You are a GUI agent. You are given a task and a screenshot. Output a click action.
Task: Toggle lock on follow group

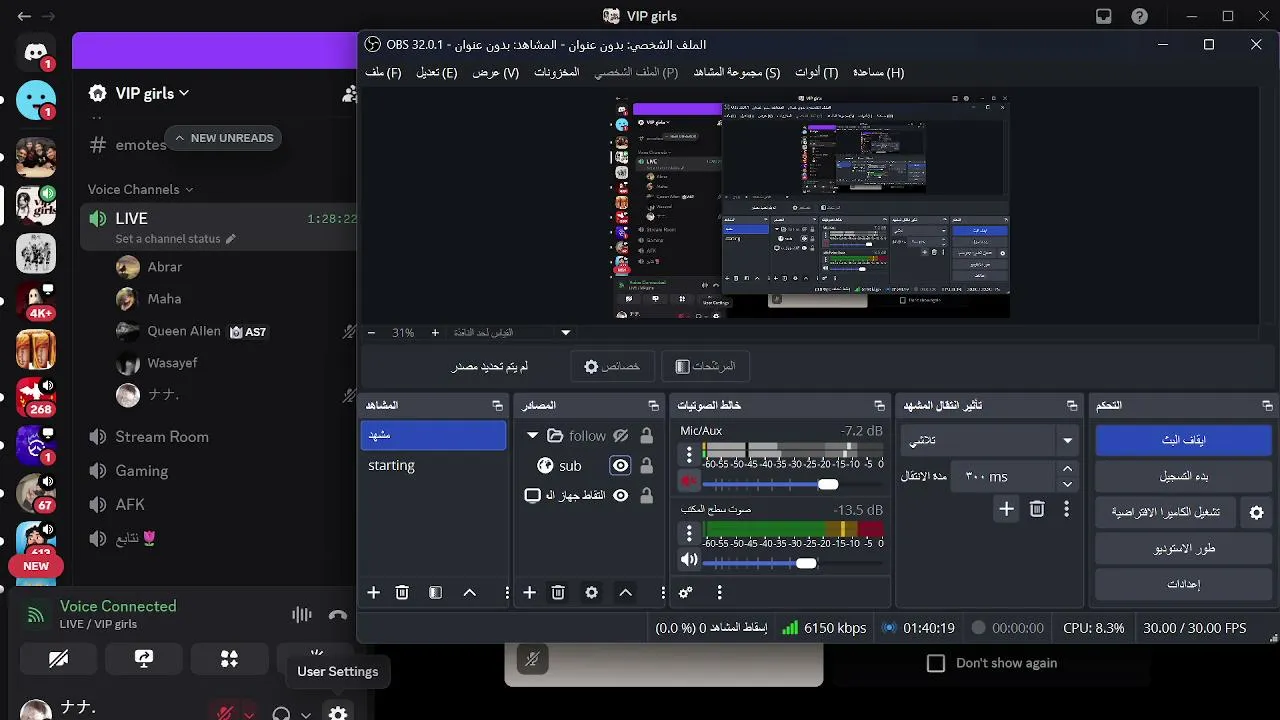(646, 436)
